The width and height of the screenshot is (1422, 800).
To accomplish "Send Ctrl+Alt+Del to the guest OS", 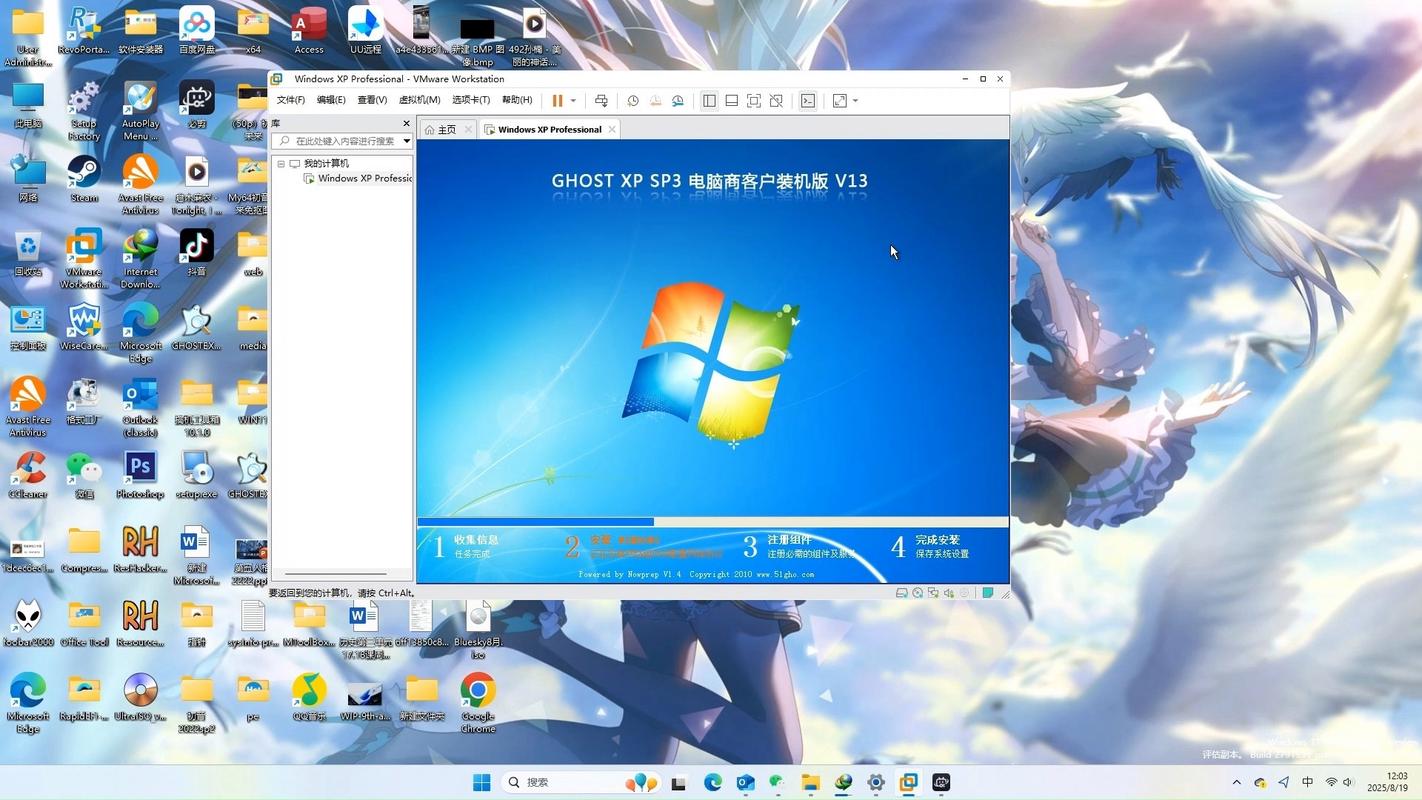I will pos(601,100).
